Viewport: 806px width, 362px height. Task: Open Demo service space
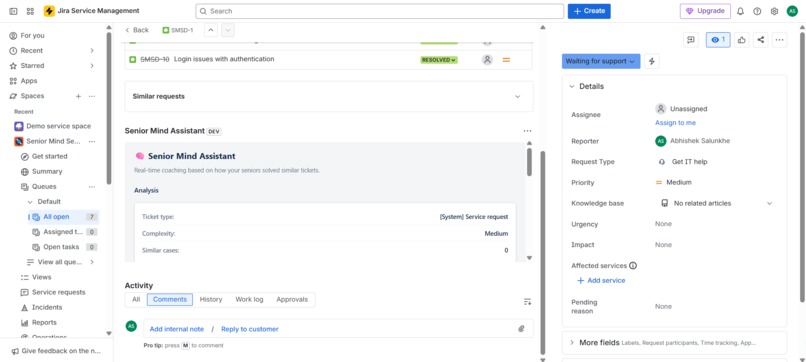pos(52,126)
